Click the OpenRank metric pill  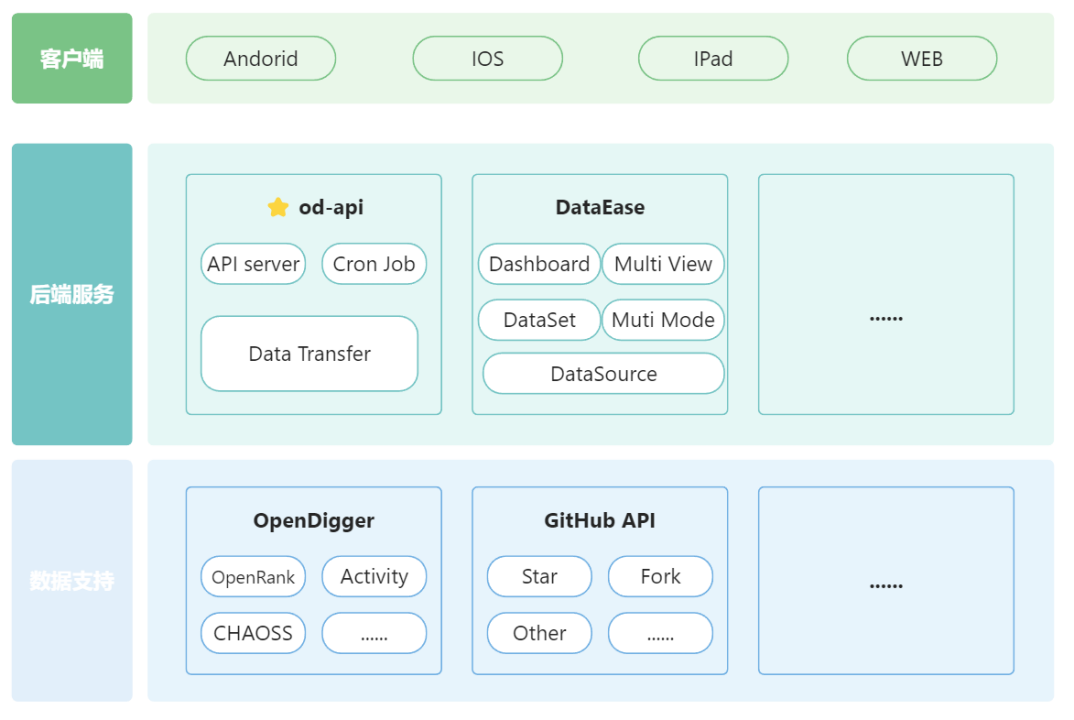[x=253, y=577]
